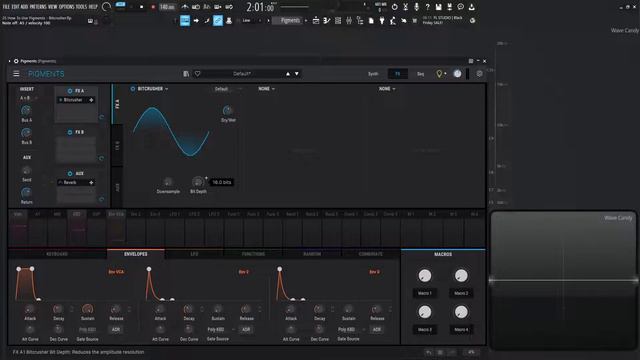This screenshot has height=360, width=640.
Task: Open the Line snap dropdown
Action: [x=251, y=20]
